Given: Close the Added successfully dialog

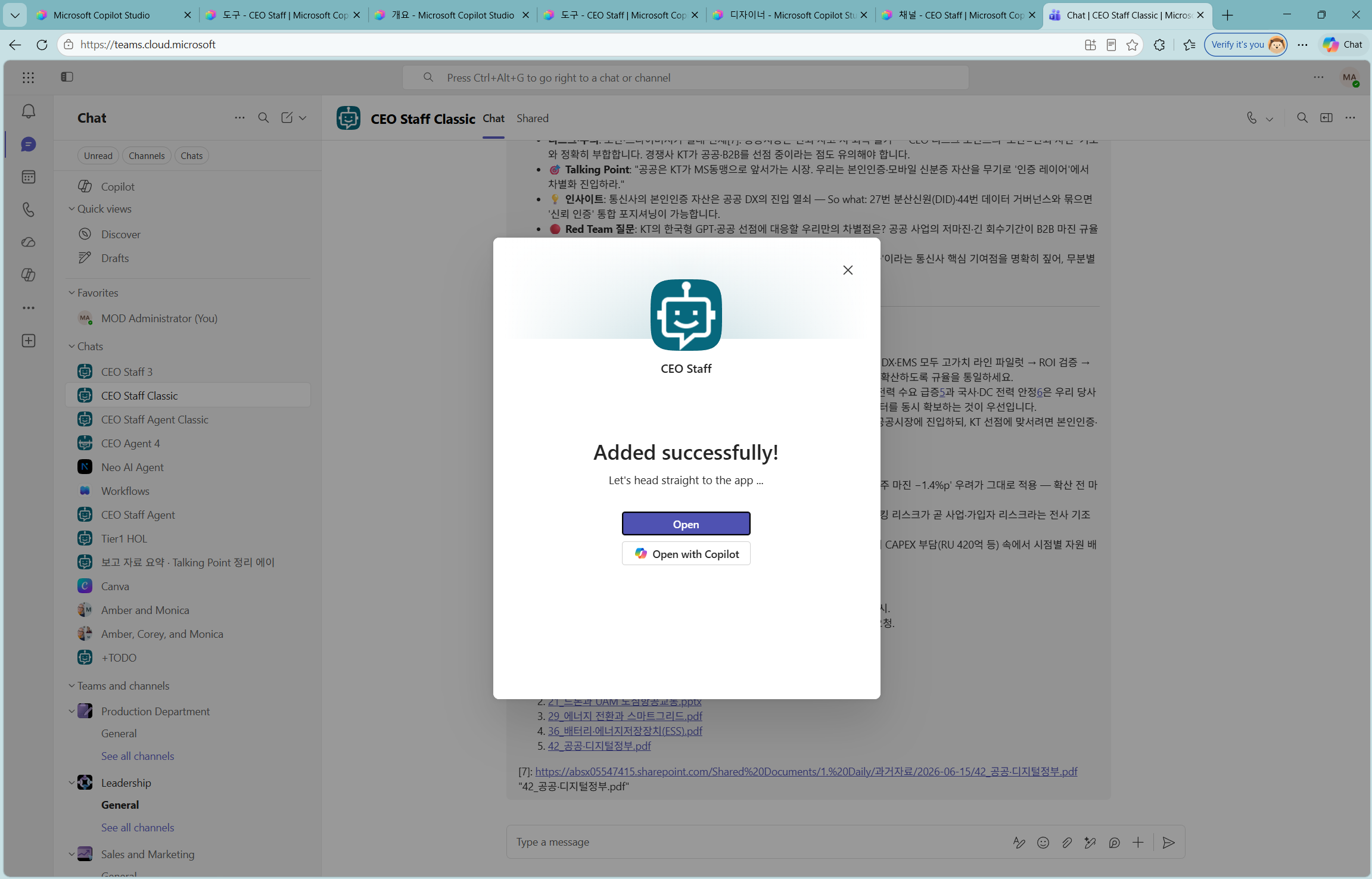Looking at the screenshot, I should (848, 270).
